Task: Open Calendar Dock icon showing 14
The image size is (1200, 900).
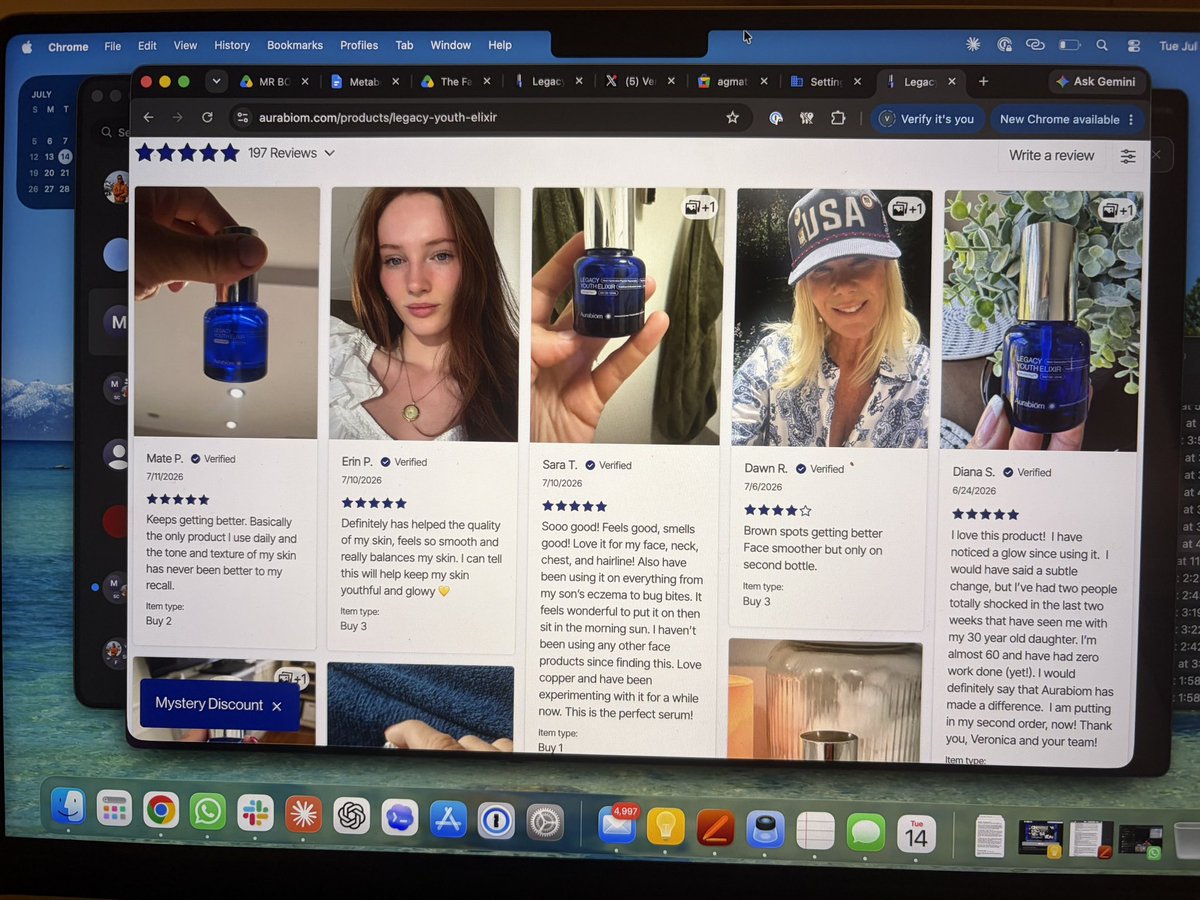Action: (916, 834)
